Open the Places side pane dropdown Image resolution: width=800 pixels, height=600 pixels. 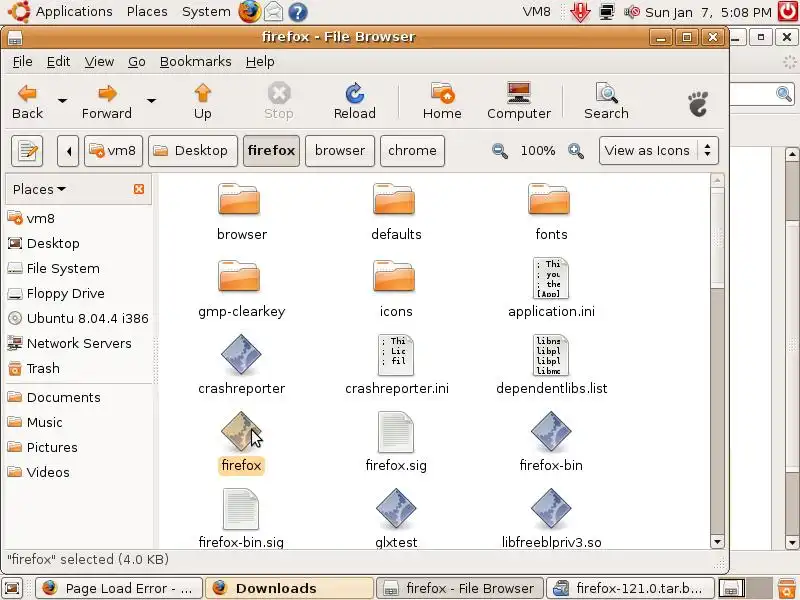(x=39, y=189)
